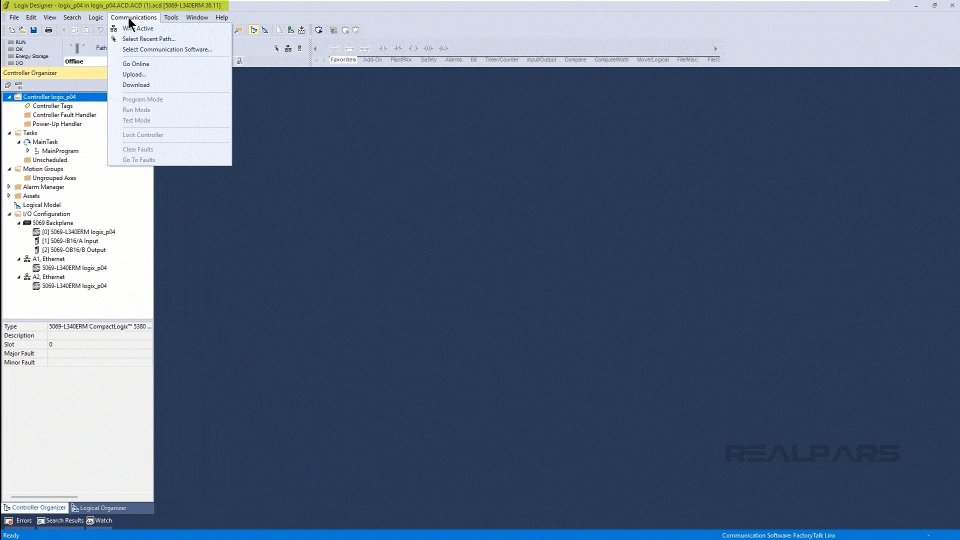Select Controller Tags in the tree

point(53,106)
